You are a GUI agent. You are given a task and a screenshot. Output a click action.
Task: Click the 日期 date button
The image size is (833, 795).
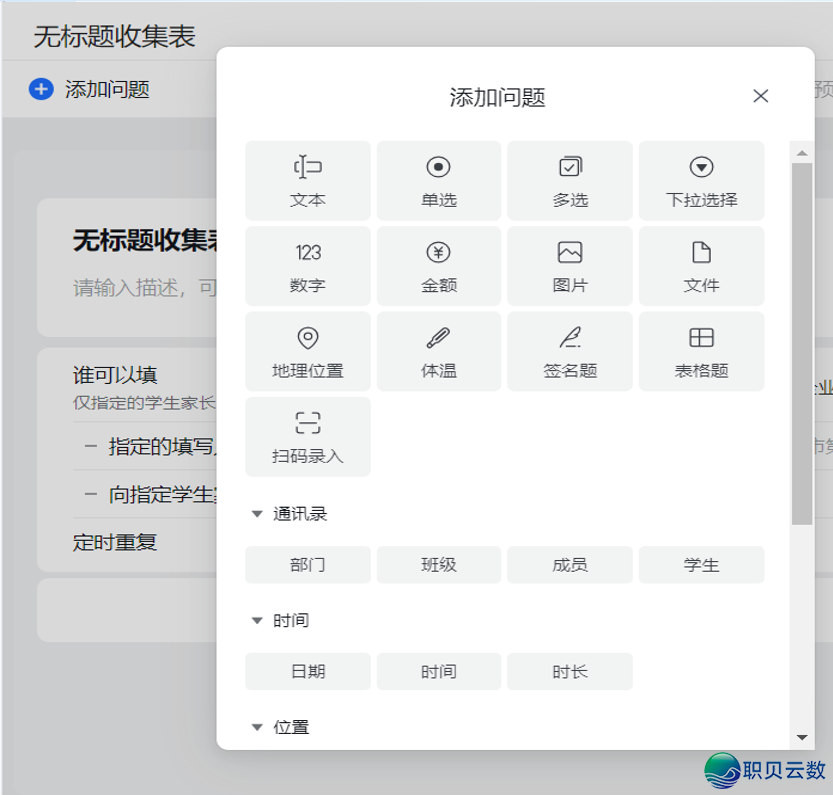click(307, 672)
